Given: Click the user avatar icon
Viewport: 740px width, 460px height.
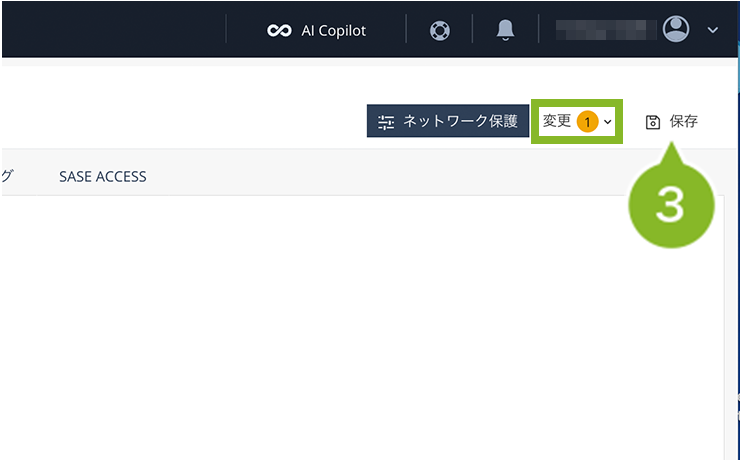Looking at the screenshot, I should 677,29.
